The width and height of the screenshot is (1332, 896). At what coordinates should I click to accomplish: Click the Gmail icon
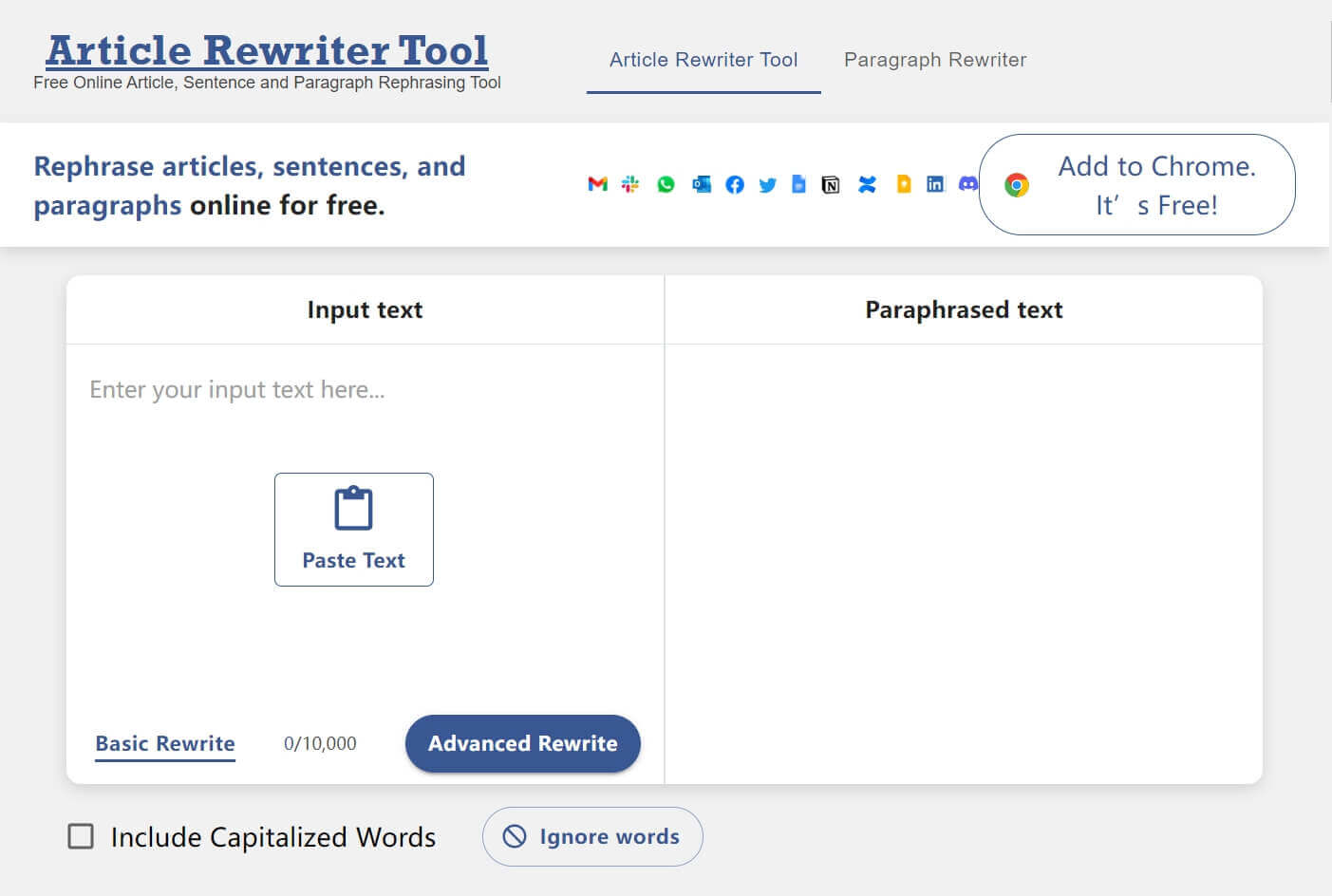coord(597,184)
